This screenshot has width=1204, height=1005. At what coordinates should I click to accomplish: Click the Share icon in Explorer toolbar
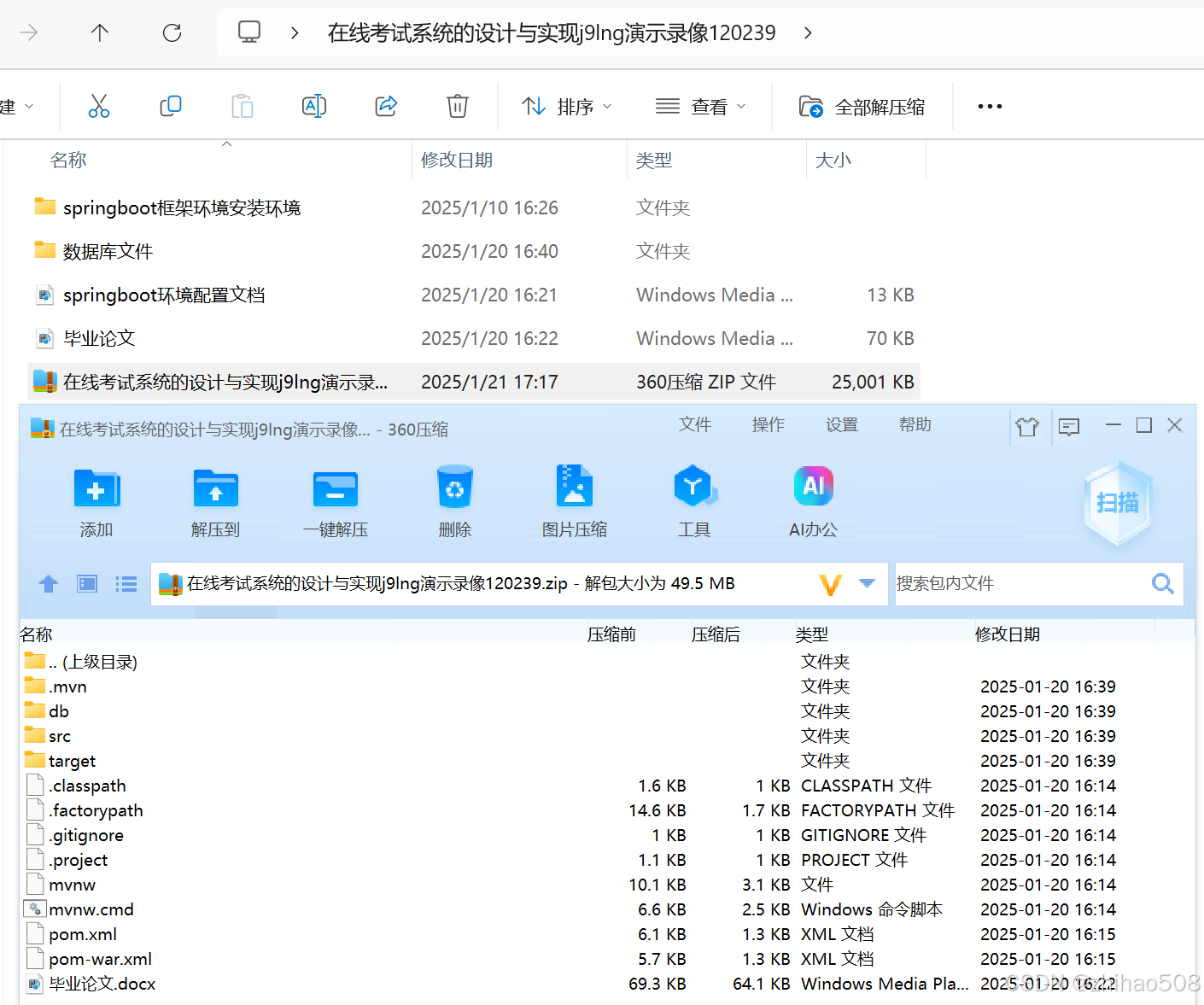pos(386,106)
